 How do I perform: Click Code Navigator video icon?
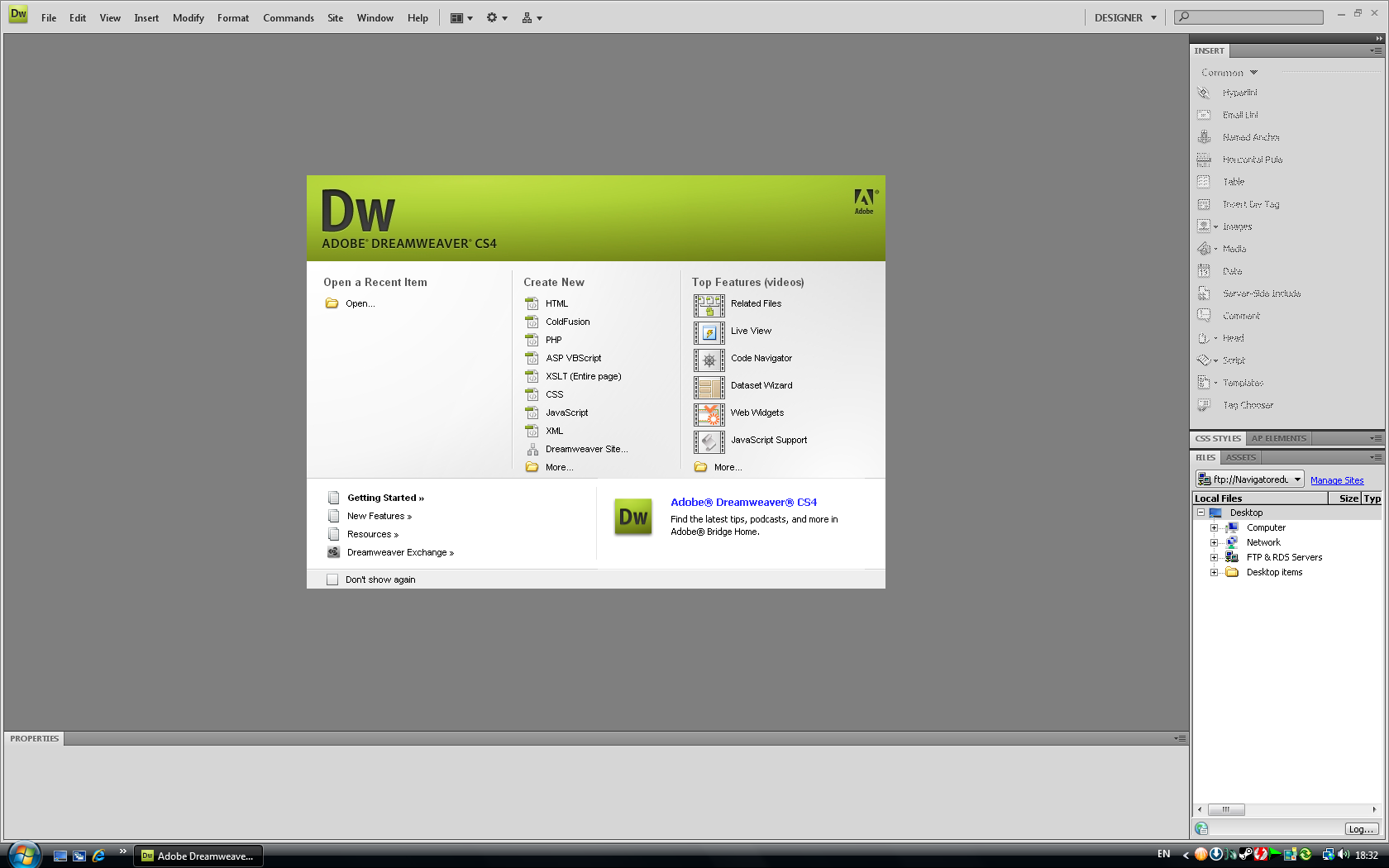pyautogui.click(x=709, y=360)
